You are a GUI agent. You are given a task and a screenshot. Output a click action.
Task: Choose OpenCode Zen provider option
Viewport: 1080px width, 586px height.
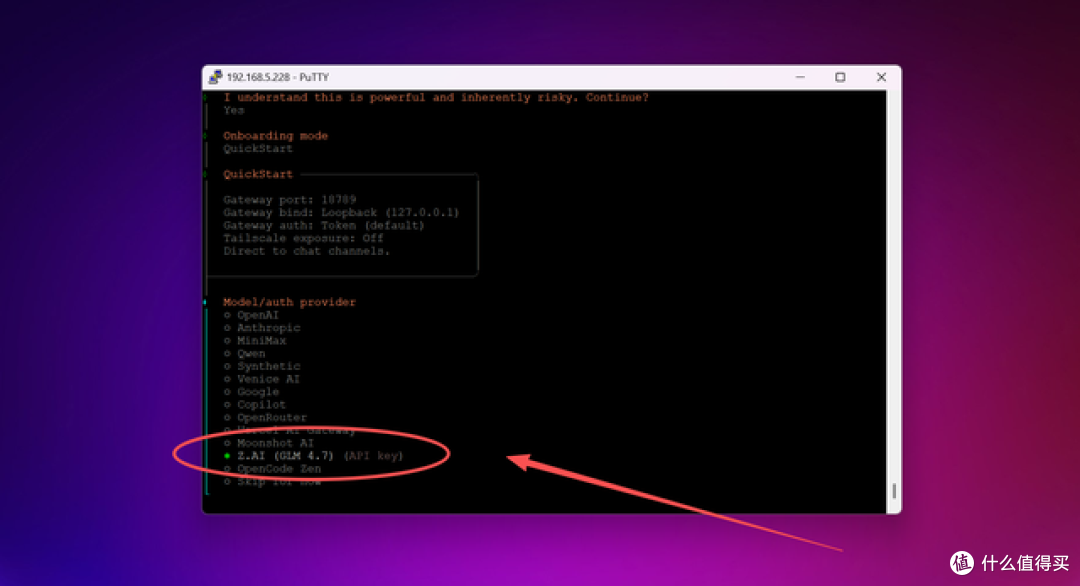click(x=272, y=468)
